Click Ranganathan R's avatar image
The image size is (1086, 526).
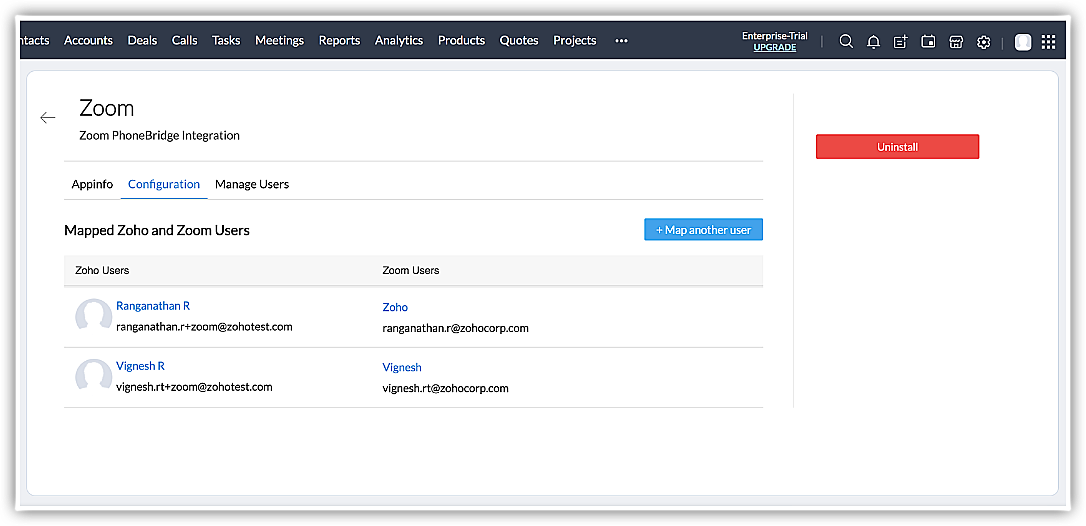pyautogui.click(x=94, y=317)
